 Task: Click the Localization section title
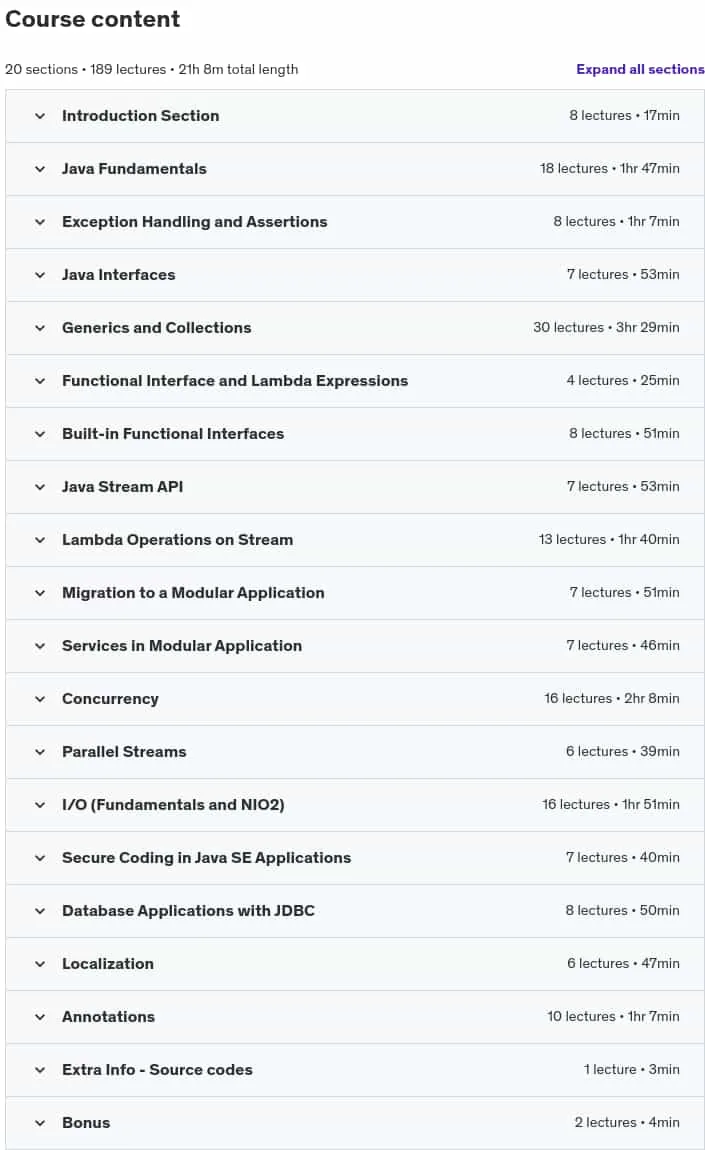108,964
